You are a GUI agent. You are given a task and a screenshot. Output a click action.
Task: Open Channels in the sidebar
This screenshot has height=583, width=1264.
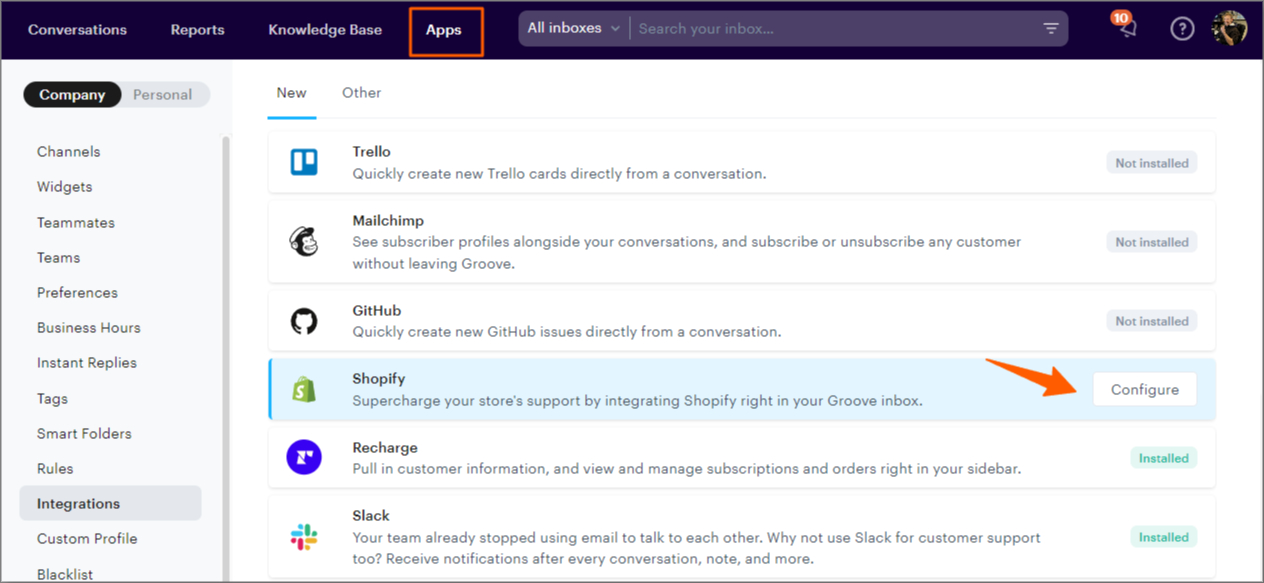(69, 152)
